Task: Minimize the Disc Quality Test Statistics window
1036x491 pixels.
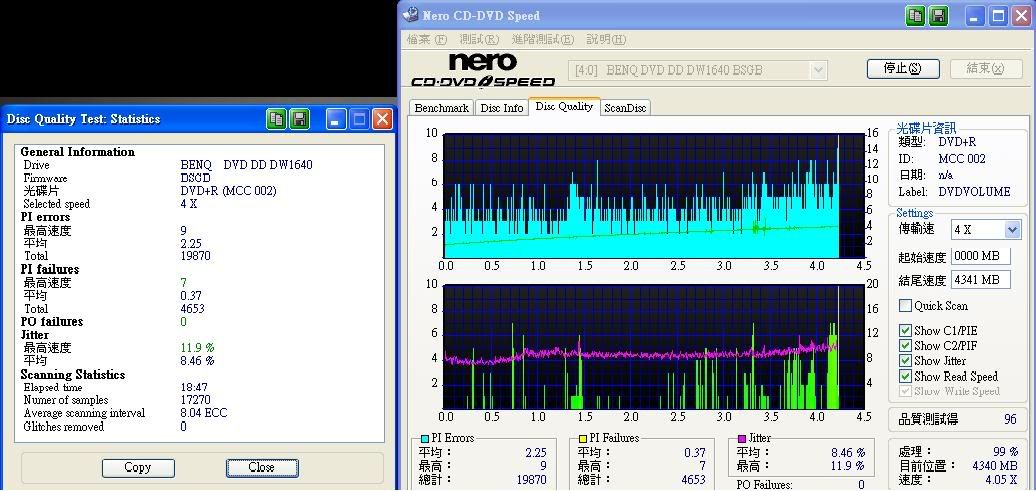Action: point(337,119)
